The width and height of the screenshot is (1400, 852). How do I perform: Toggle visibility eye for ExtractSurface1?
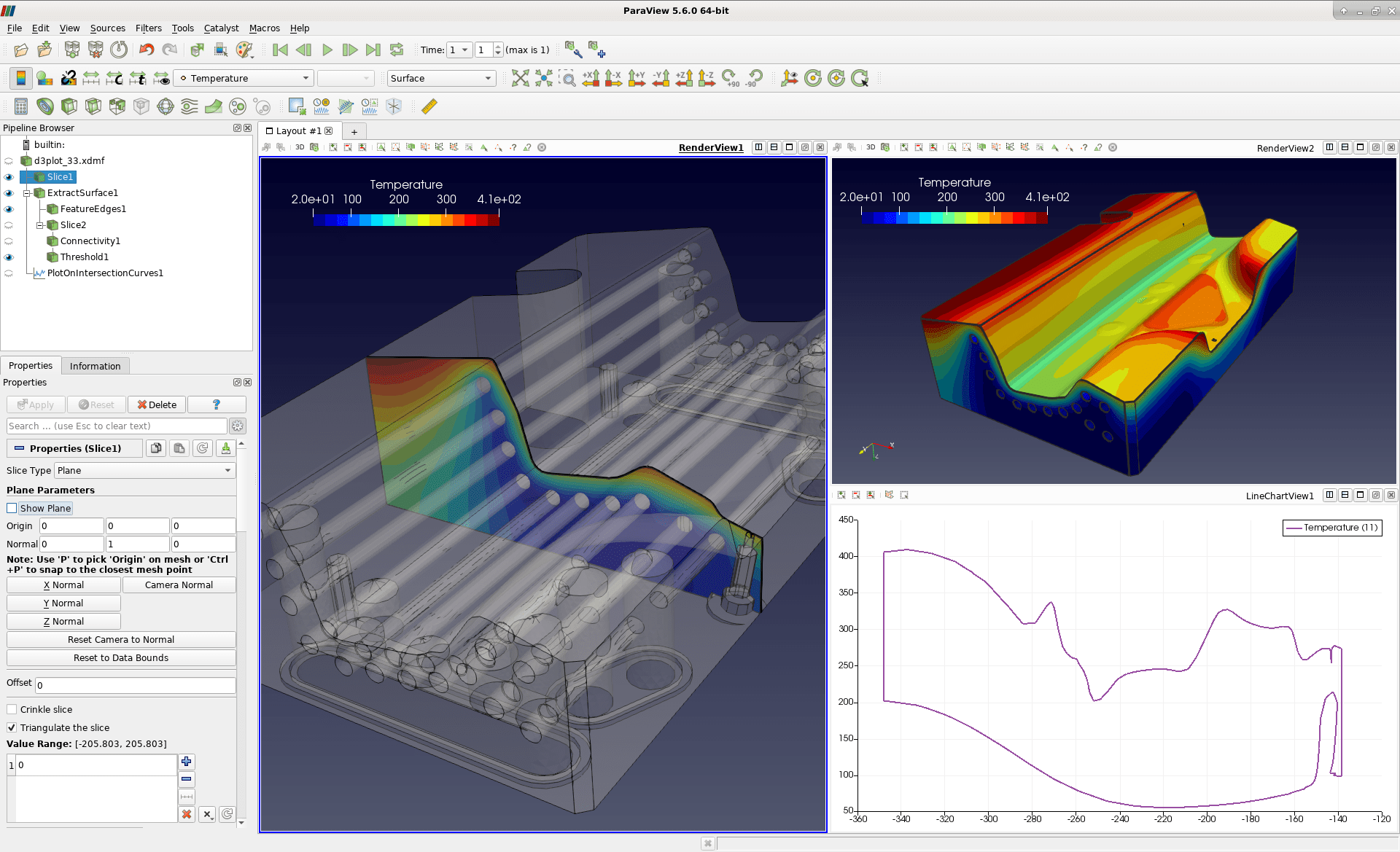pos(9,193)
